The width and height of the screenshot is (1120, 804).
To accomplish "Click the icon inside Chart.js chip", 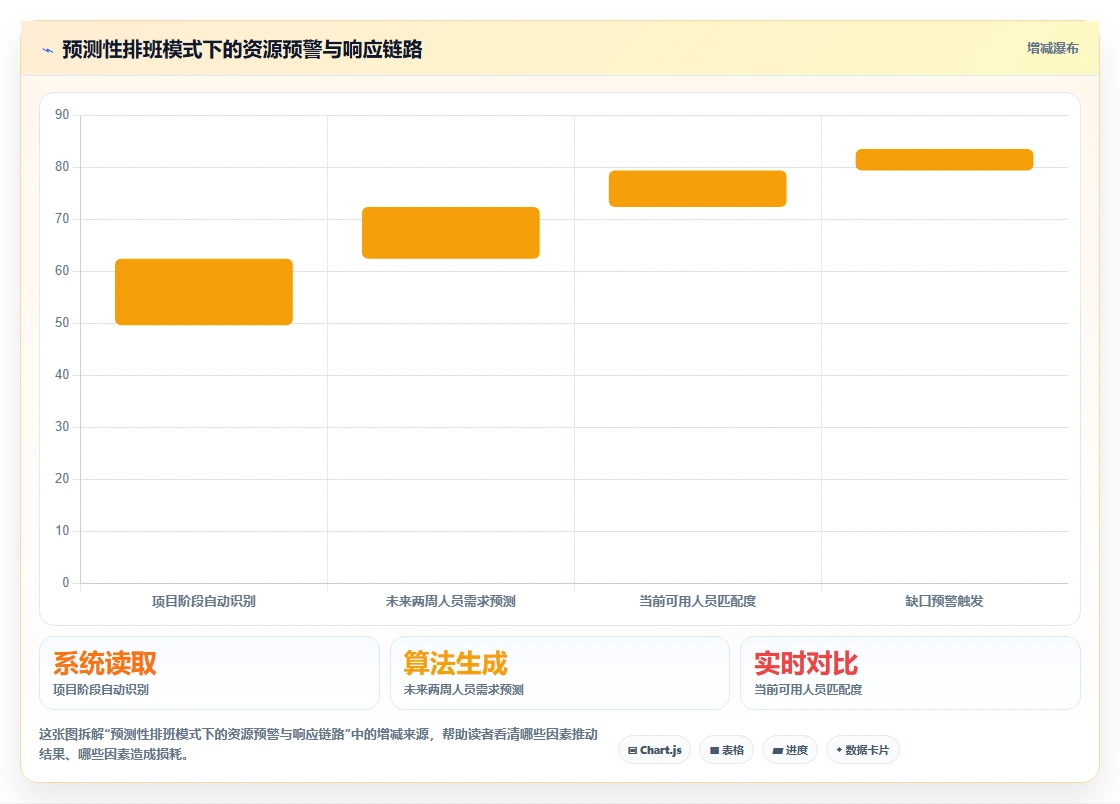I will 632,750.
